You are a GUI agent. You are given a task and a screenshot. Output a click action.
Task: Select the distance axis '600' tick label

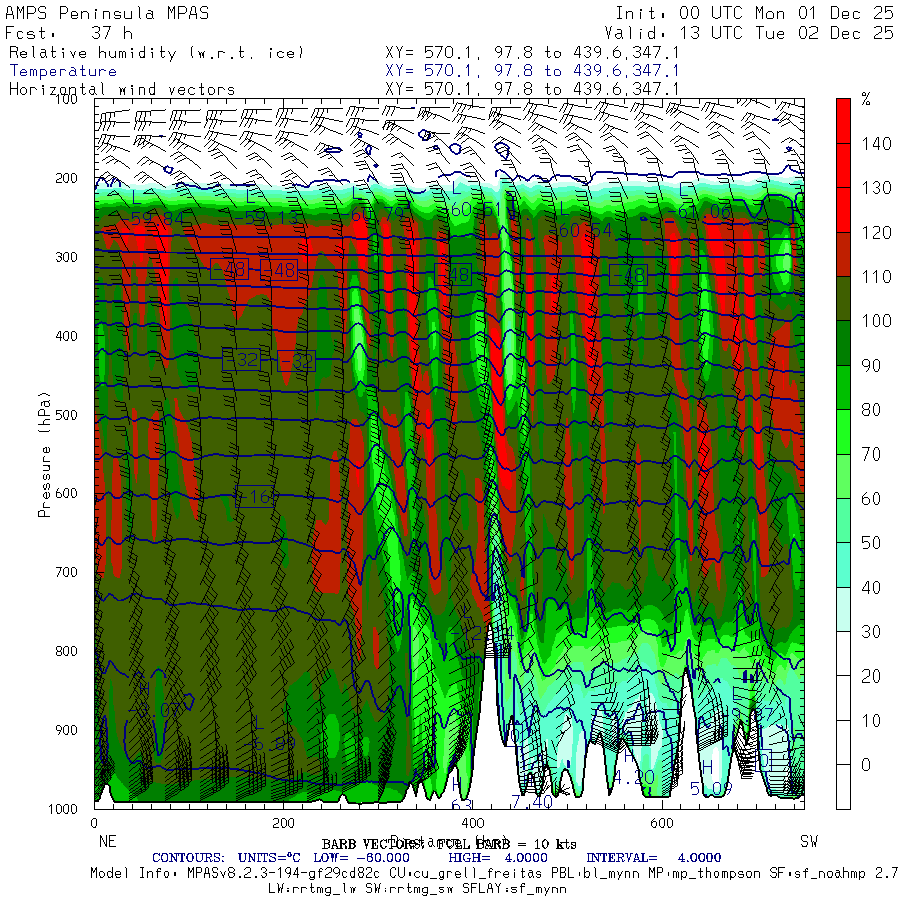[x=662, y=823]
